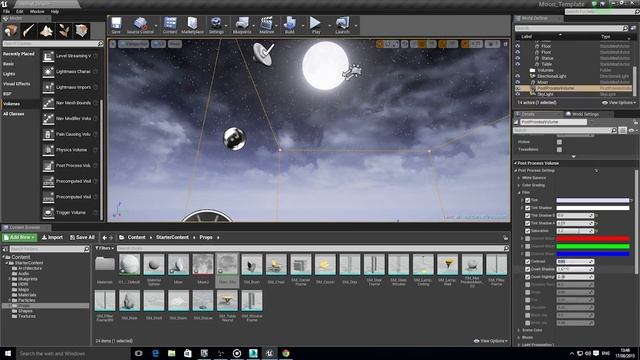Viewport: 640px width, 360px height.
Task: Select the Geometry Editing mode icon
Action: 81,31
